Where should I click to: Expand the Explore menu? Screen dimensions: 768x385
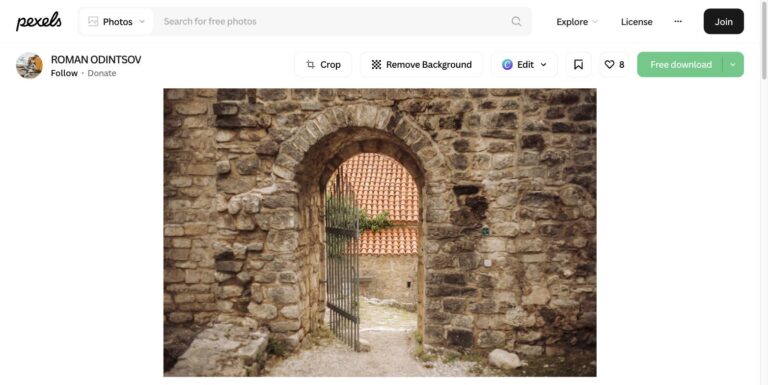577,22
